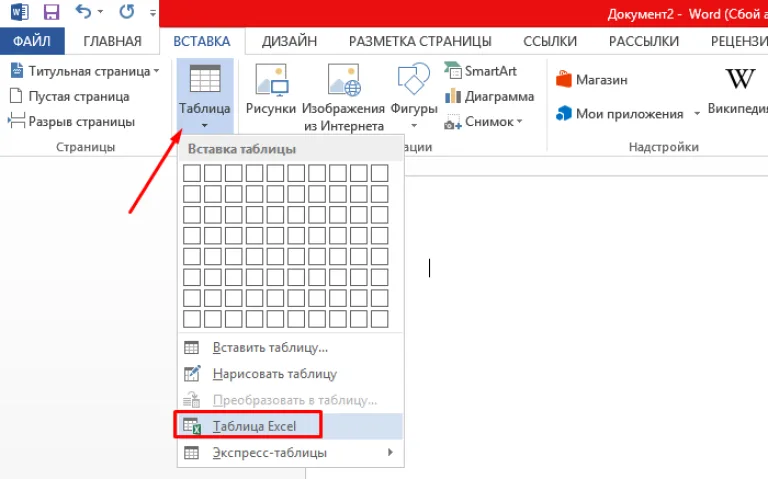Expand the Мои приложения dropdown arrow
Image resolution: width=768 pixels, height=479 pixels.
click(x=696, y=114)
